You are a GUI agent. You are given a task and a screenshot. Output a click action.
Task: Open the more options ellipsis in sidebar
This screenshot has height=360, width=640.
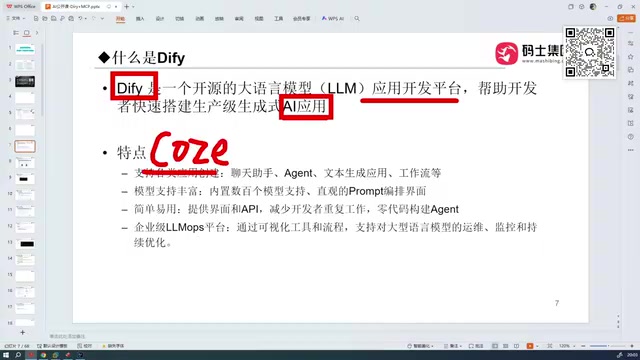point(631,150)
